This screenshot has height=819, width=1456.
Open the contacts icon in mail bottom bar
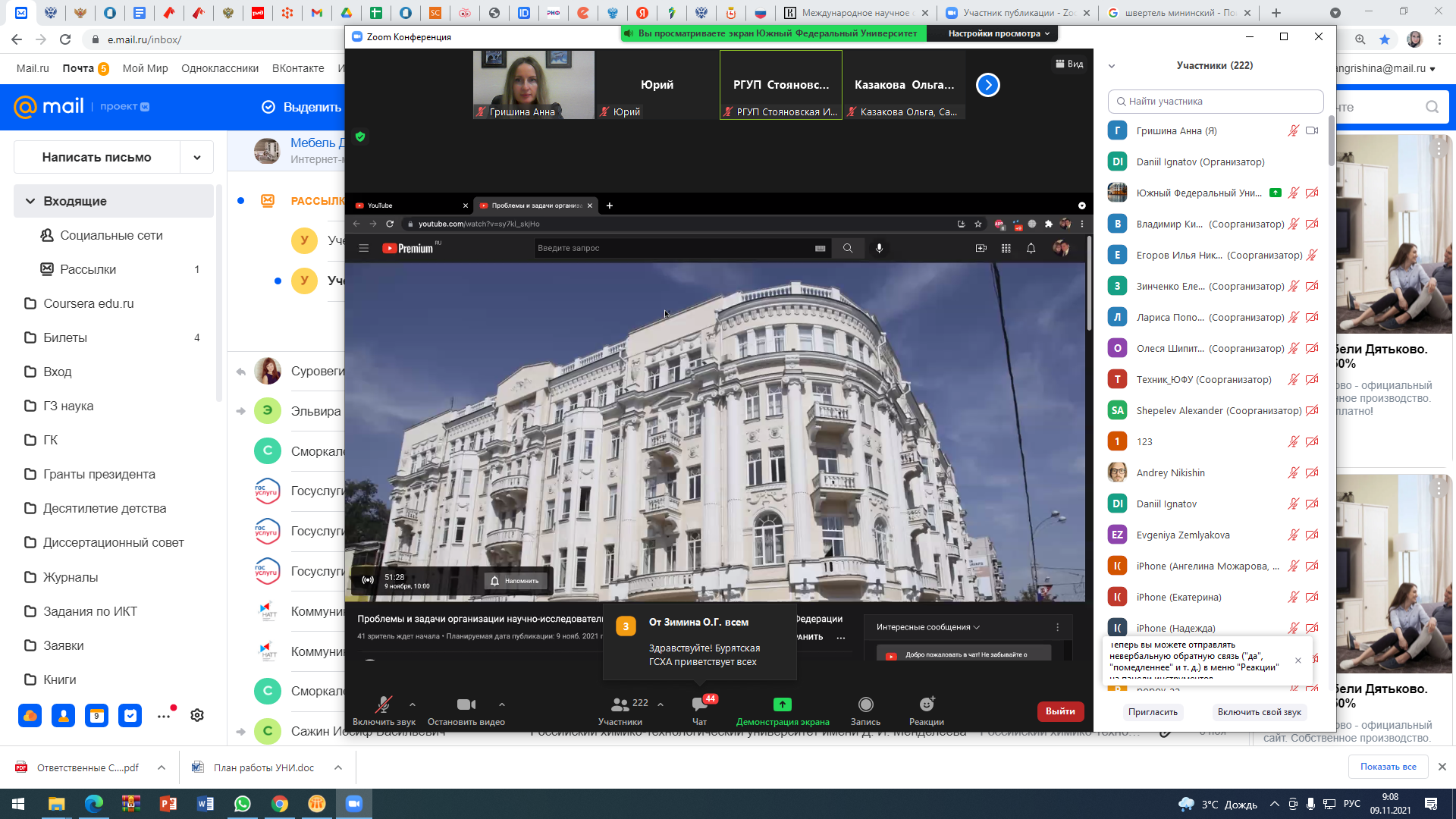[x=64, y=716]
